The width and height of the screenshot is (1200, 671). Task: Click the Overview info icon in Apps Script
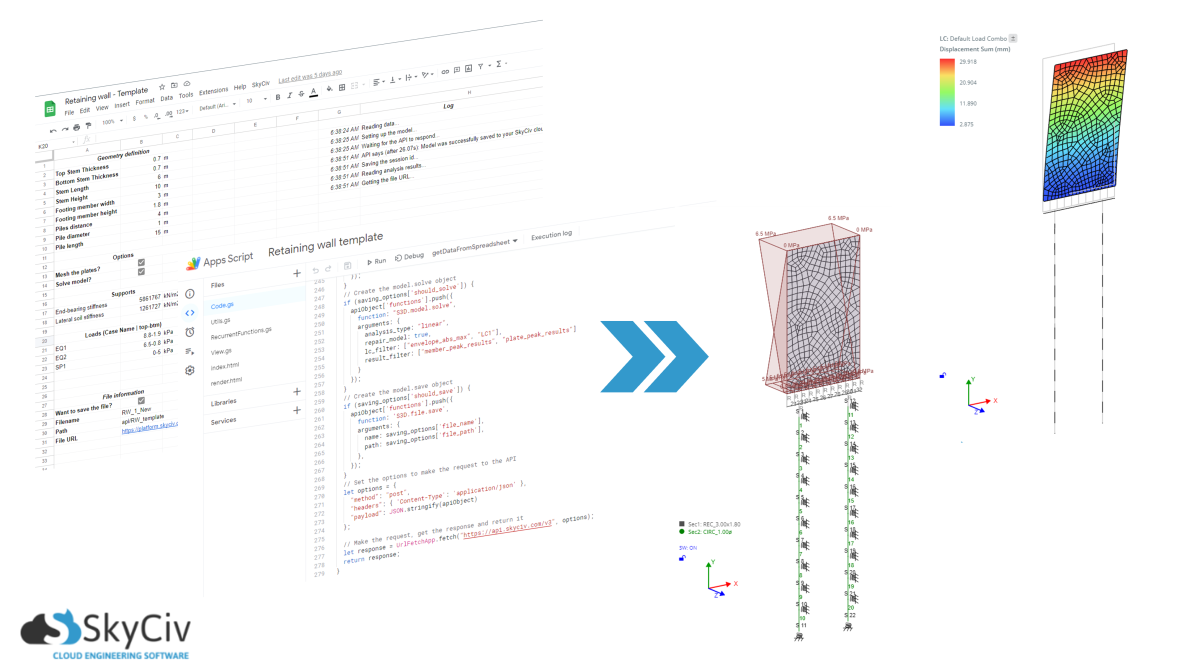pyautogui.click(x=188, y=292)
